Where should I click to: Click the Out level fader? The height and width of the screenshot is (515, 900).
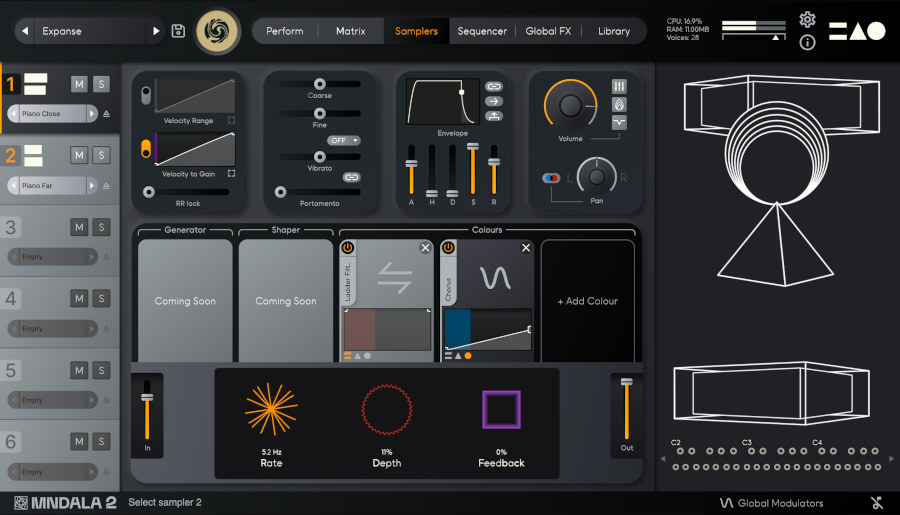tap(626, 409)
